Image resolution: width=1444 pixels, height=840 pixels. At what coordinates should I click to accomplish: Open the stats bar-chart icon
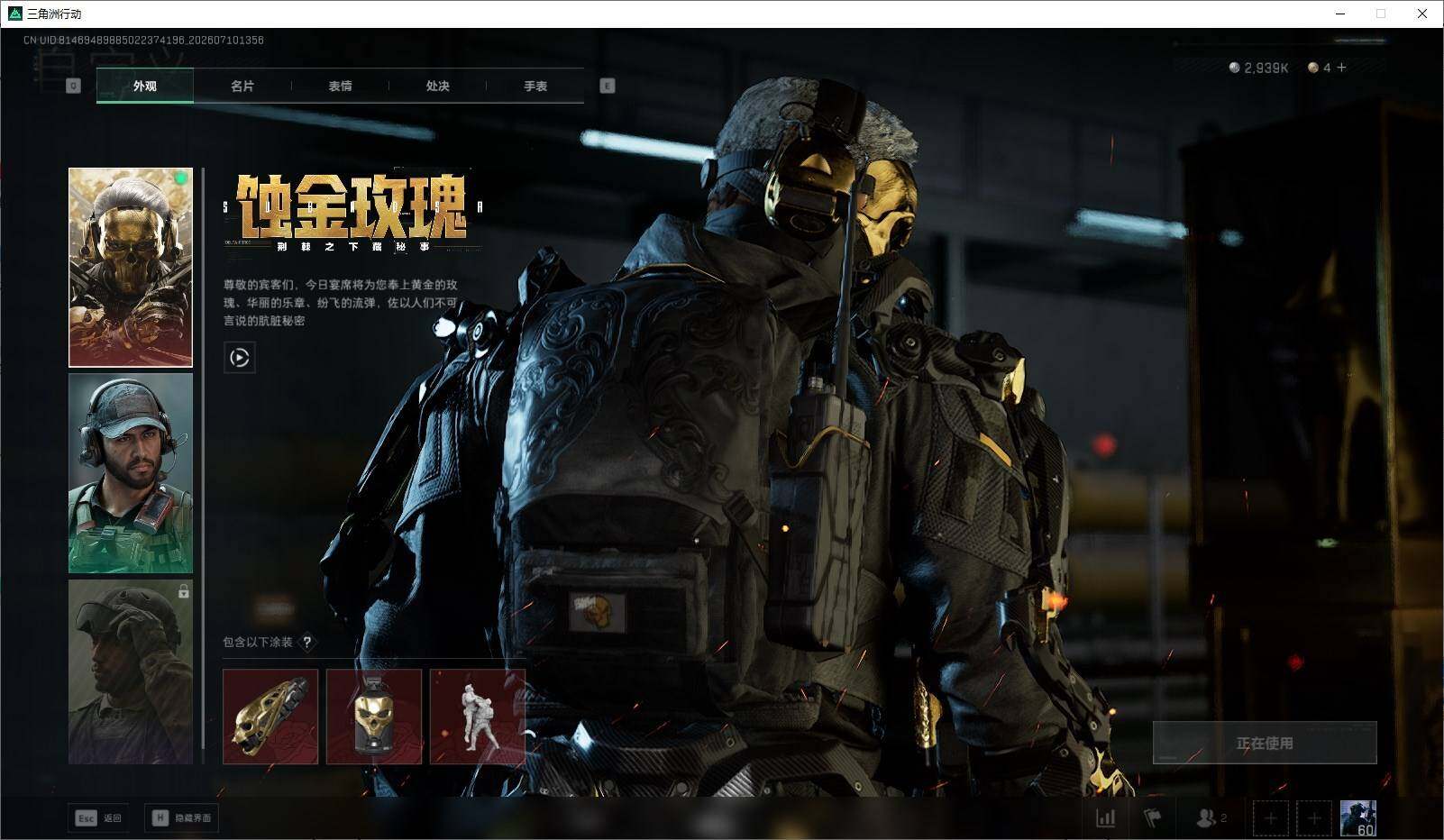point(1105,818)
